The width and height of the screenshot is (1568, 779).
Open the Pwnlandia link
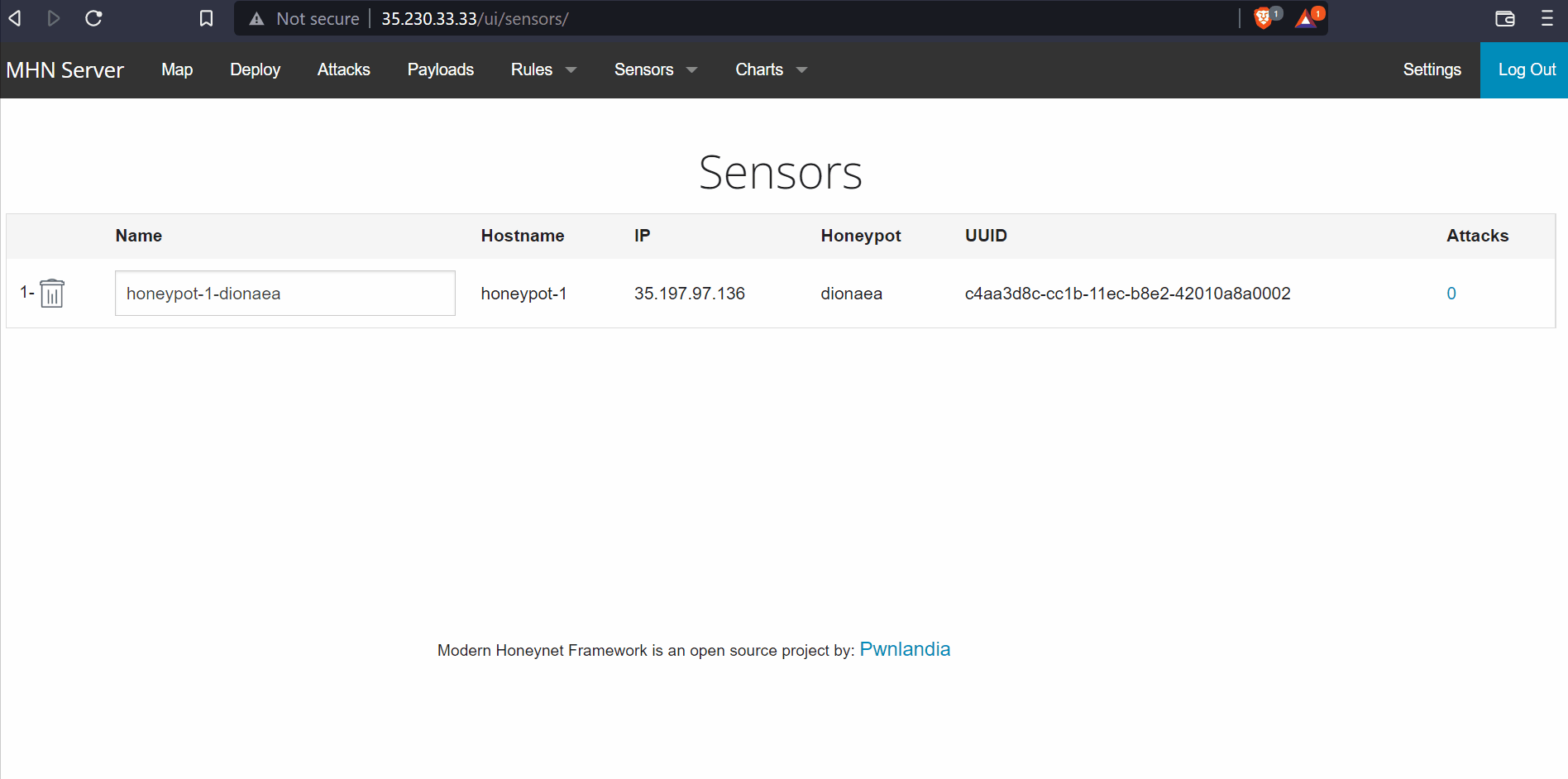point(905,649)
